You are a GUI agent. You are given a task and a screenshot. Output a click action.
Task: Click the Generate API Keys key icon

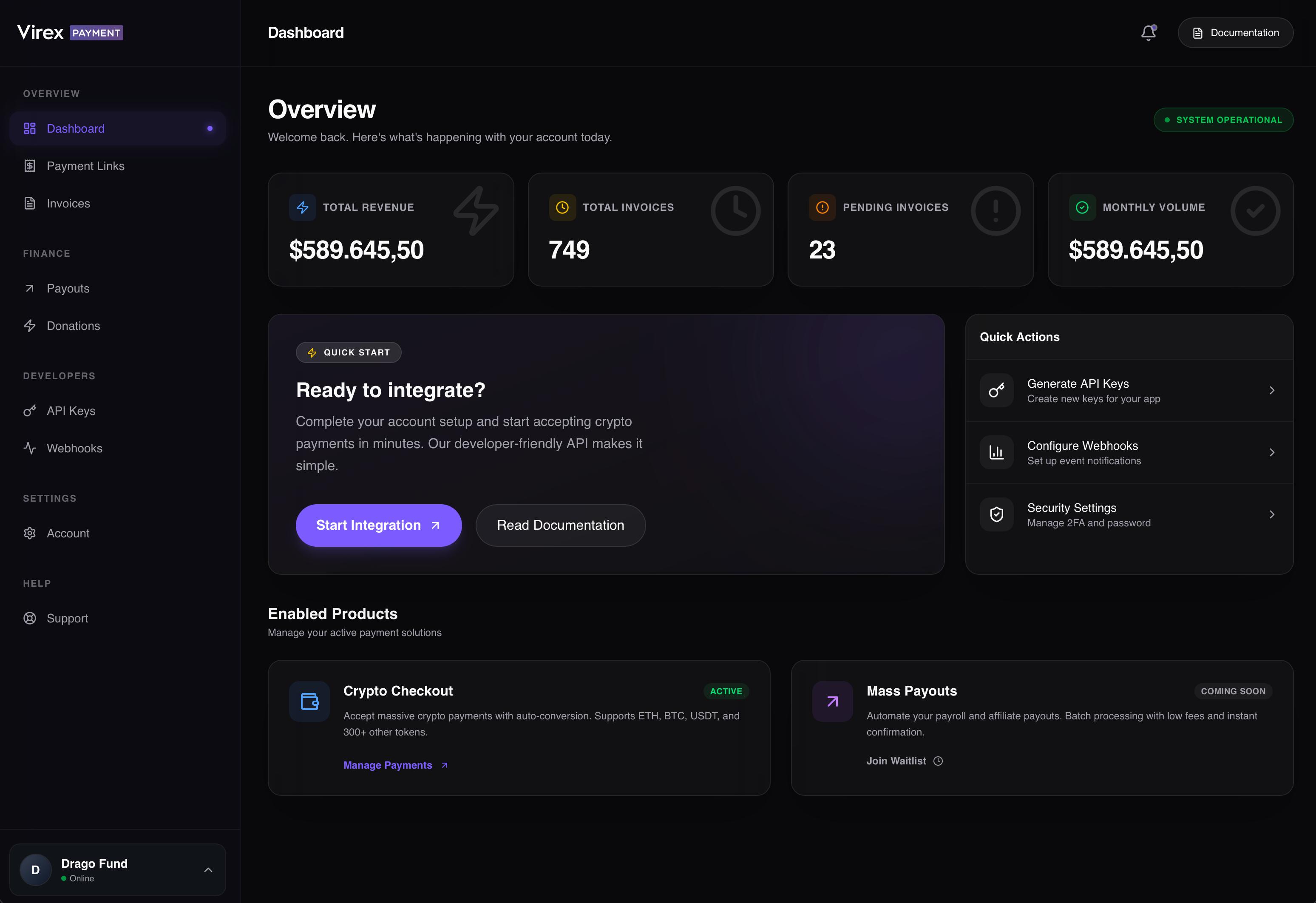pyautogui.click(x=996, y=390)
